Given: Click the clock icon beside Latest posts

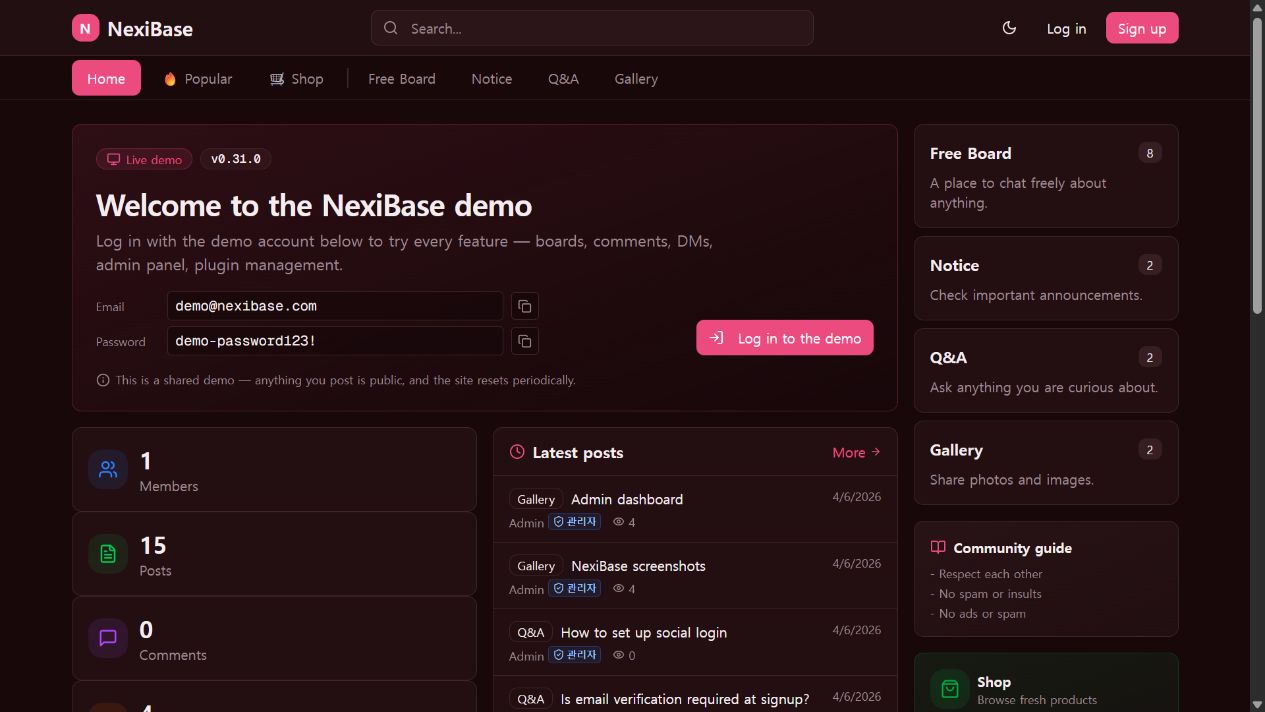Looking at the screenshot, I should pyautogui.click(x=517, y=452).
